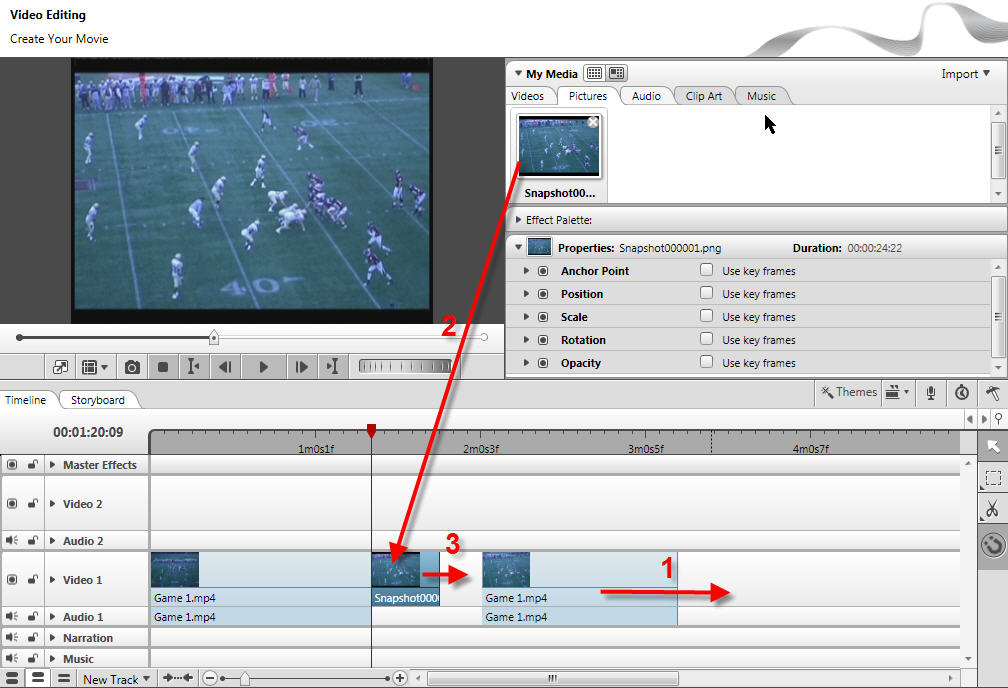
Task: Open the clapperboard scene dropdown
Action: point(897,392)
